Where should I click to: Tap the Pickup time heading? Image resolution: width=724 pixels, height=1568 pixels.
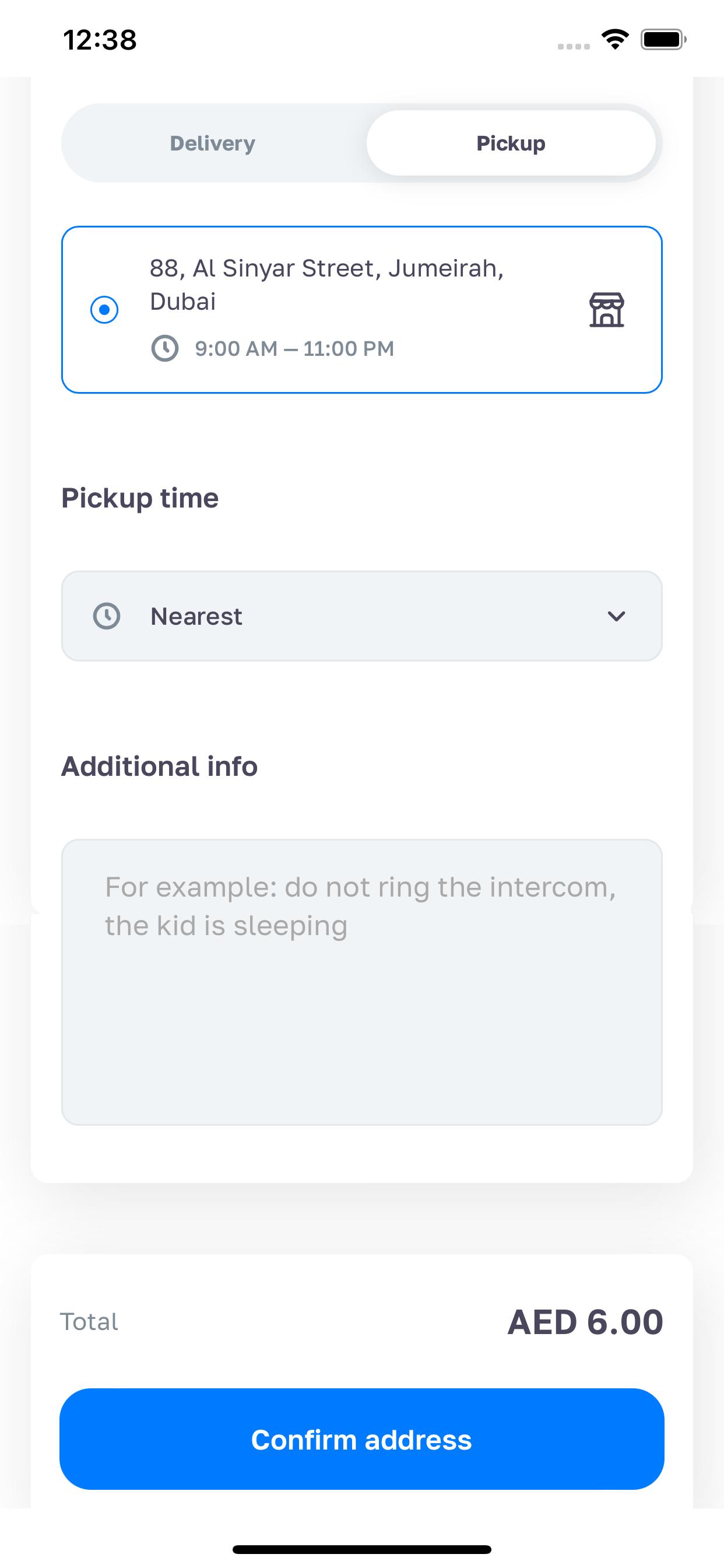tap(140, 499)
